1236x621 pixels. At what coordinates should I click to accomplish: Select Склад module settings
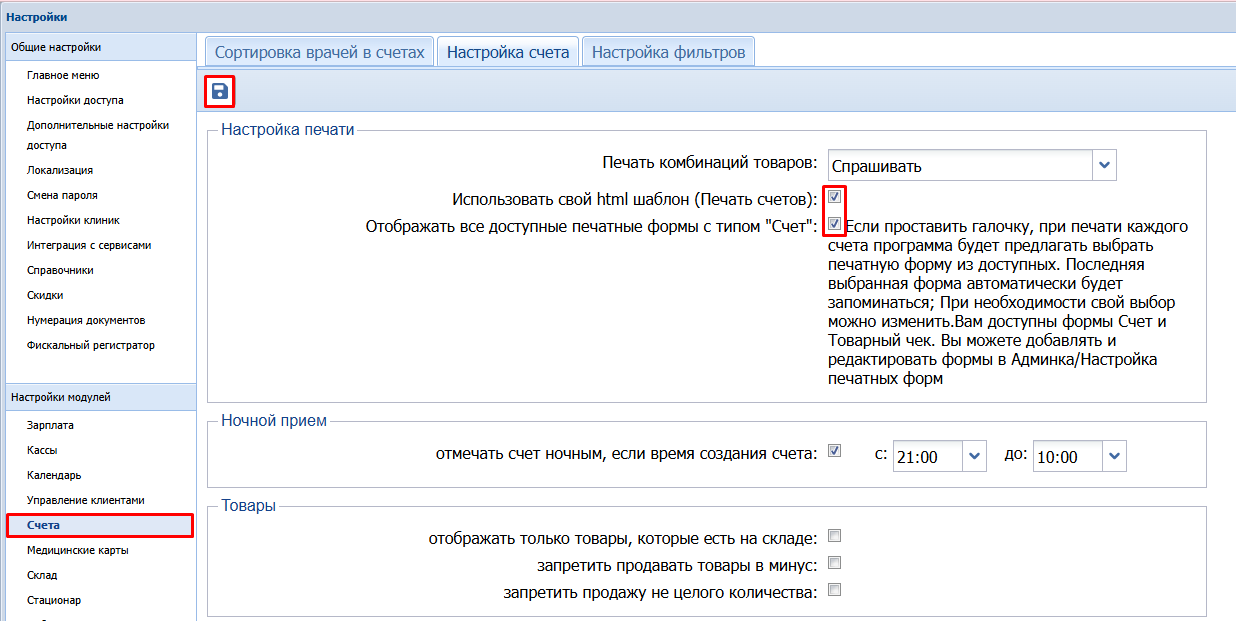42,575
